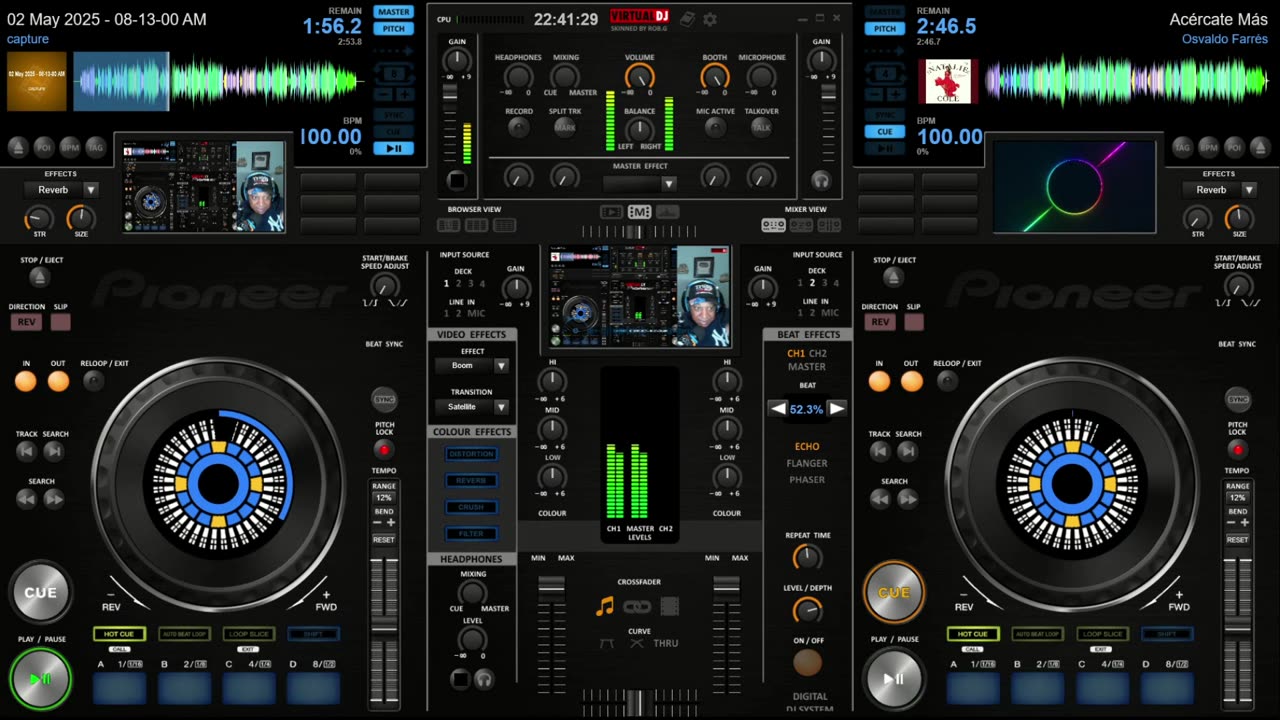The image size is (1280, 720).
Task: Click track search next on the right deck
Action: [907, 451]
